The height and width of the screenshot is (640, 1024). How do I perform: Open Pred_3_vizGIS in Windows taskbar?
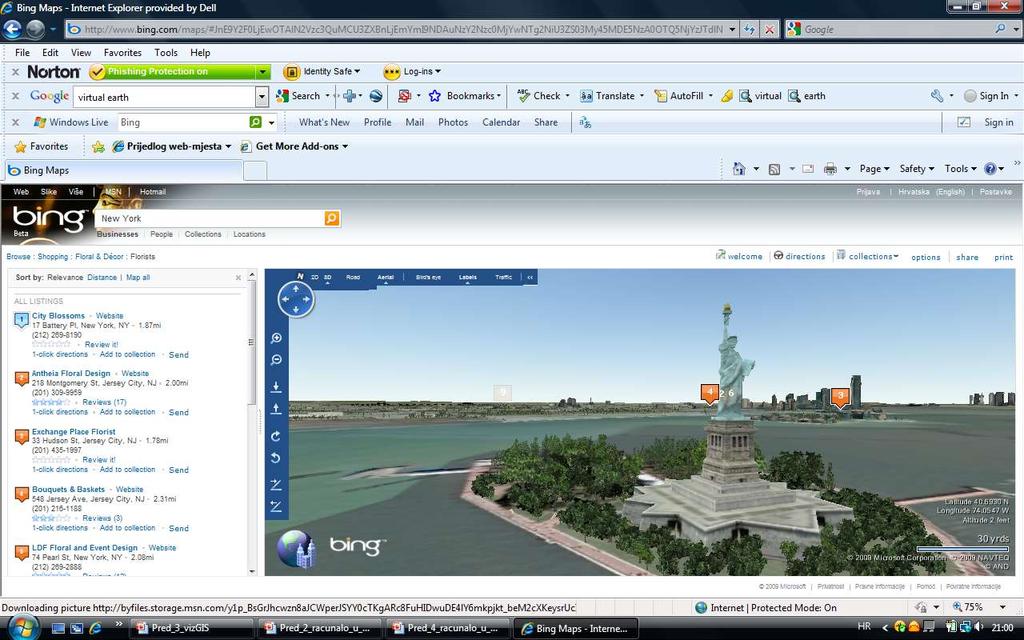193,628
